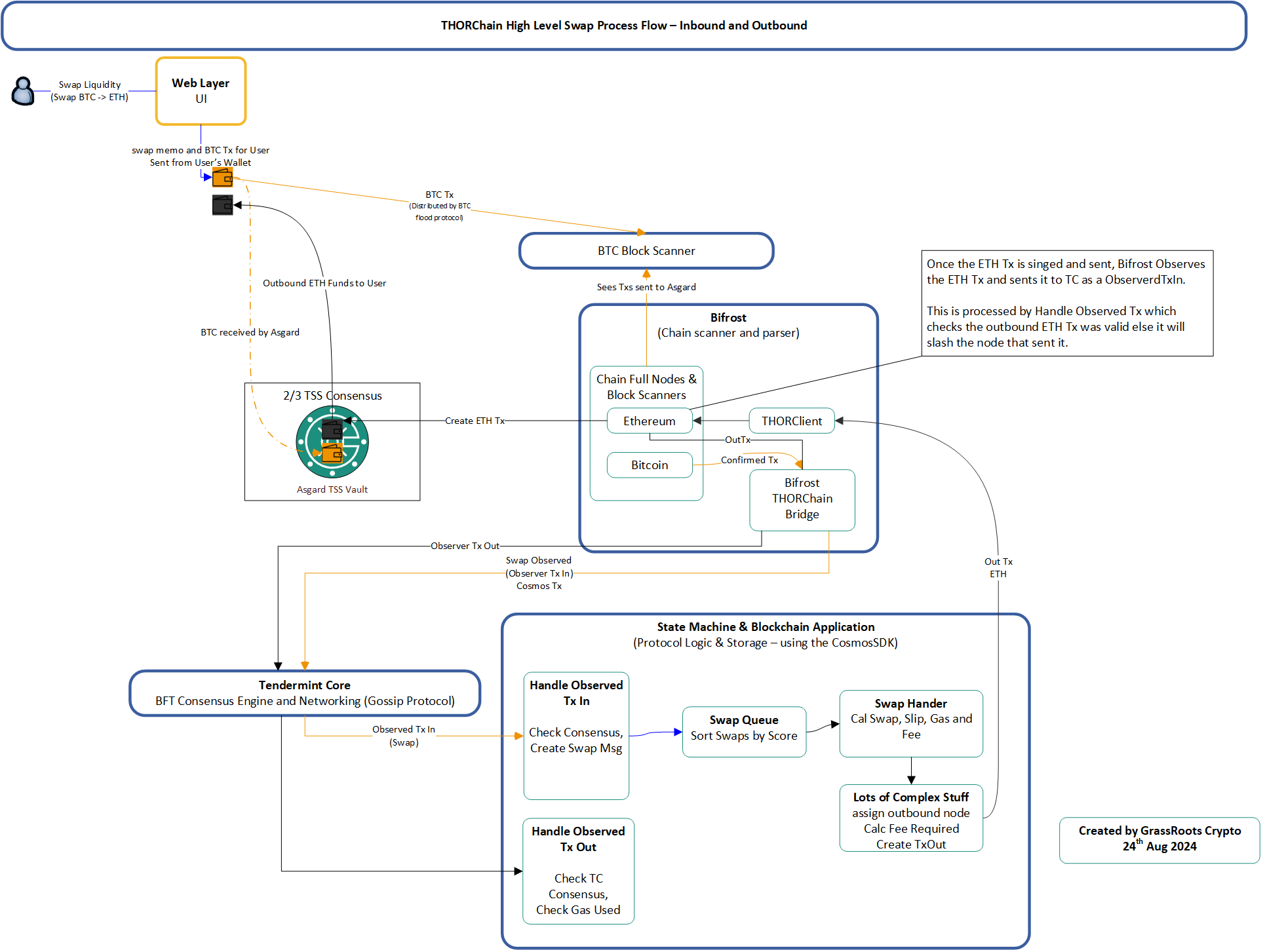Select the Tendermint Core box

pyautogui.click(x=305, y=693)
